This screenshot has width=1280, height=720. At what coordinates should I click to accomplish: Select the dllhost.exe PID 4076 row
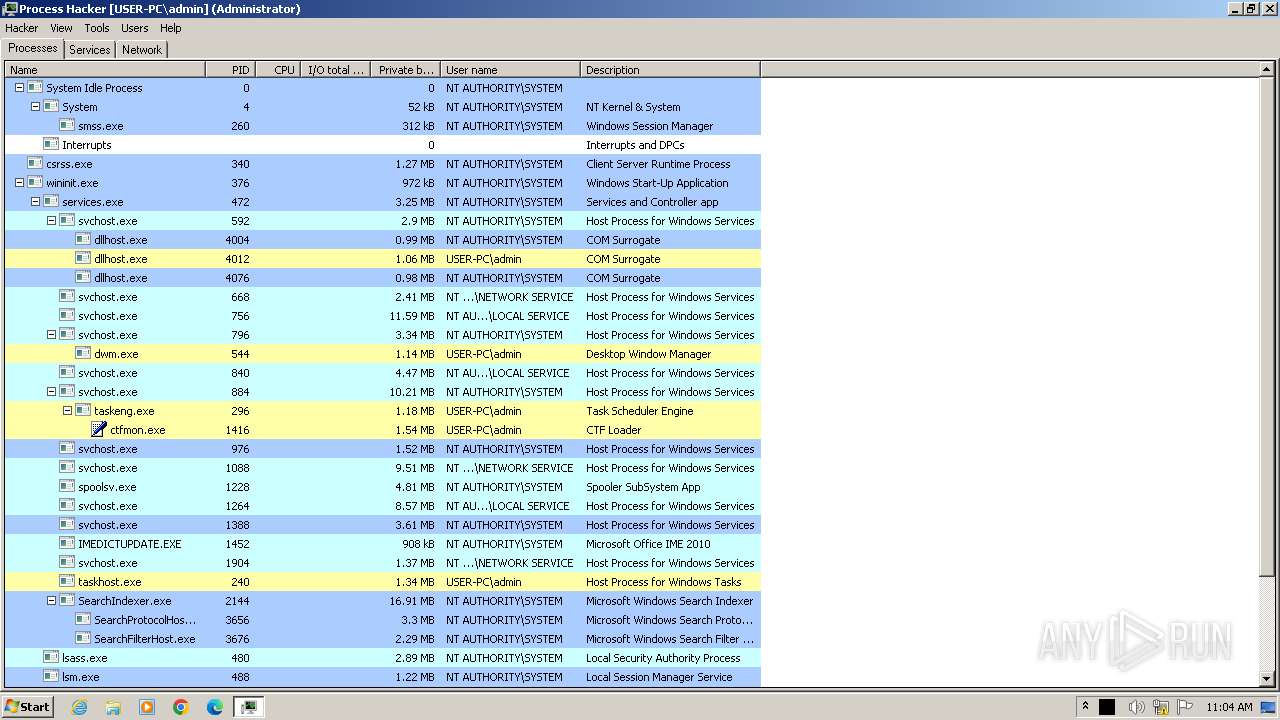point(383,278)
